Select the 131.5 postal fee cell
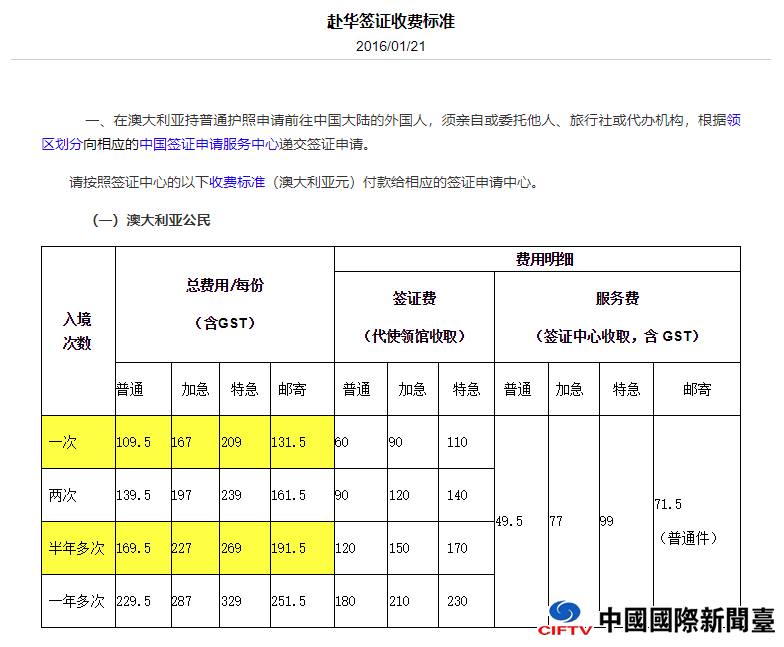Image resolution: width=784 pixels, height=647 pixels. pos(302,442)
